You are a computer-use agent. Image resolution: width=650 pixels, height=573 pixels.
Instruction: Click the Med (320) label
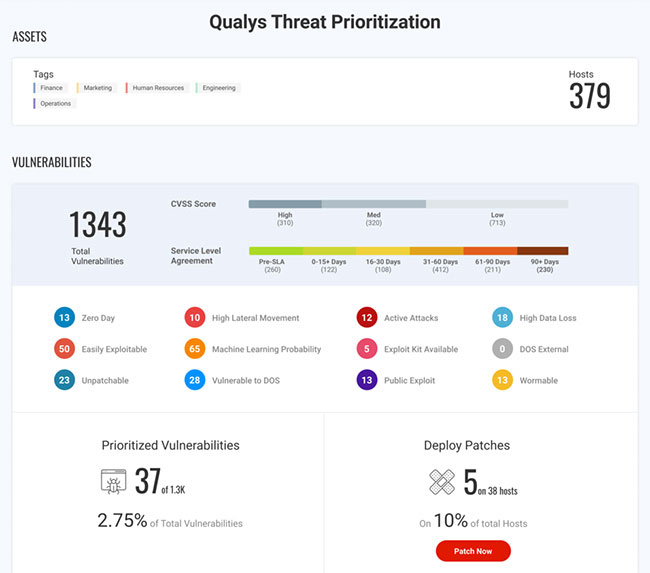[x=374, y=219]
